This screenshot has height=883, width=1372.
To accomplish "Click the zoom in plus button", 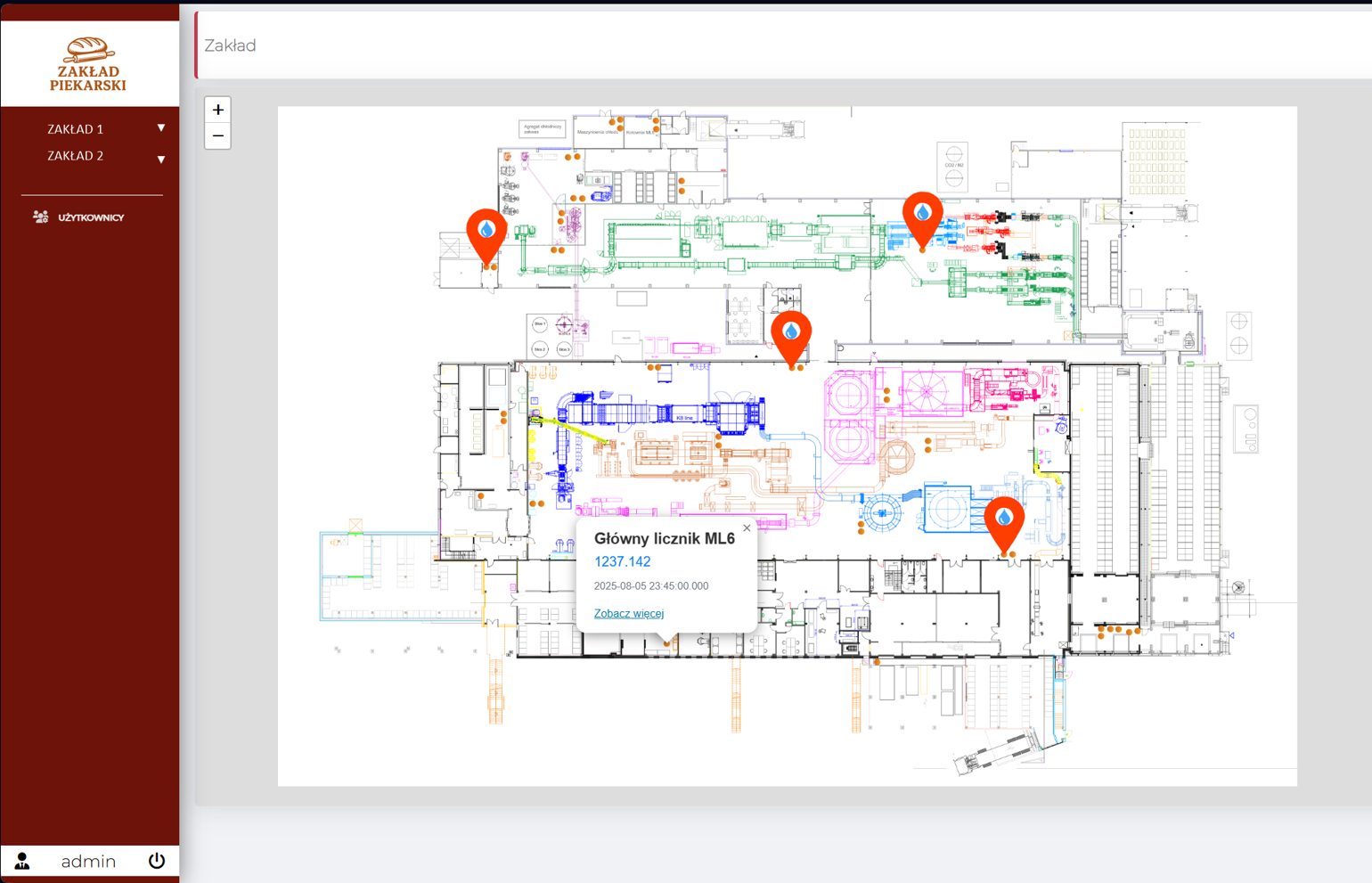I will coord(217,110).
